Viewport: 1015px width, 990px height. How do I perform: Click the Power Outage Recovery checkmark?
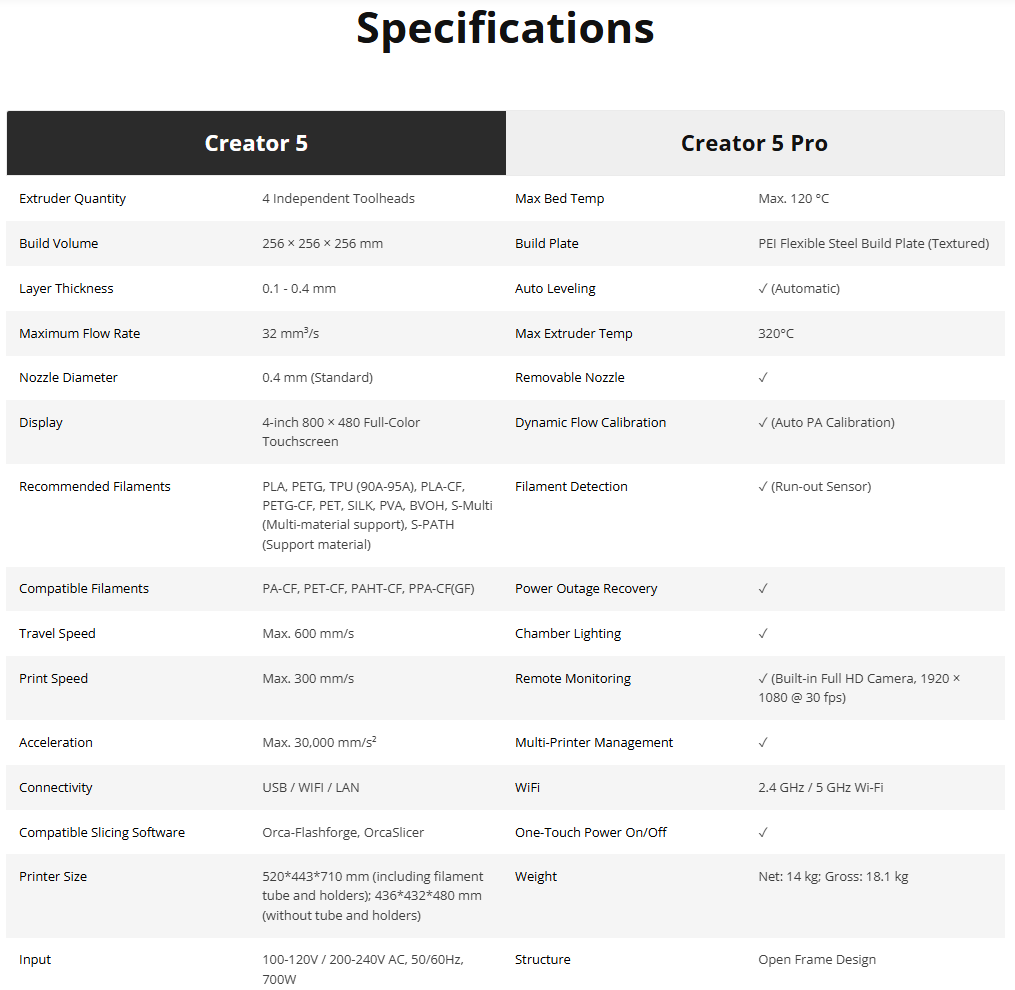point(763,589)
